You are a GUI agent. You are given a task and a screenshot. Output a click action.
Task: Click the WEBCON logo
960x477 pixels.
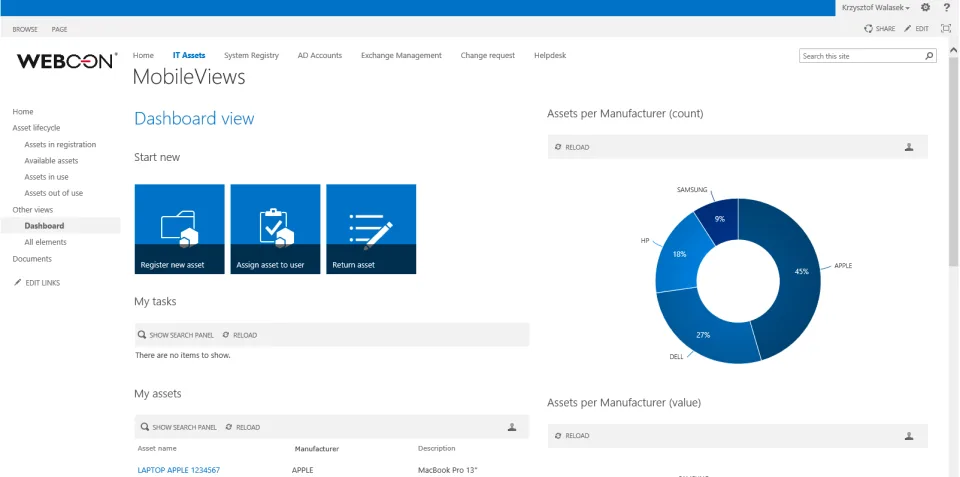pyautogui.click(x=67, y=61)
